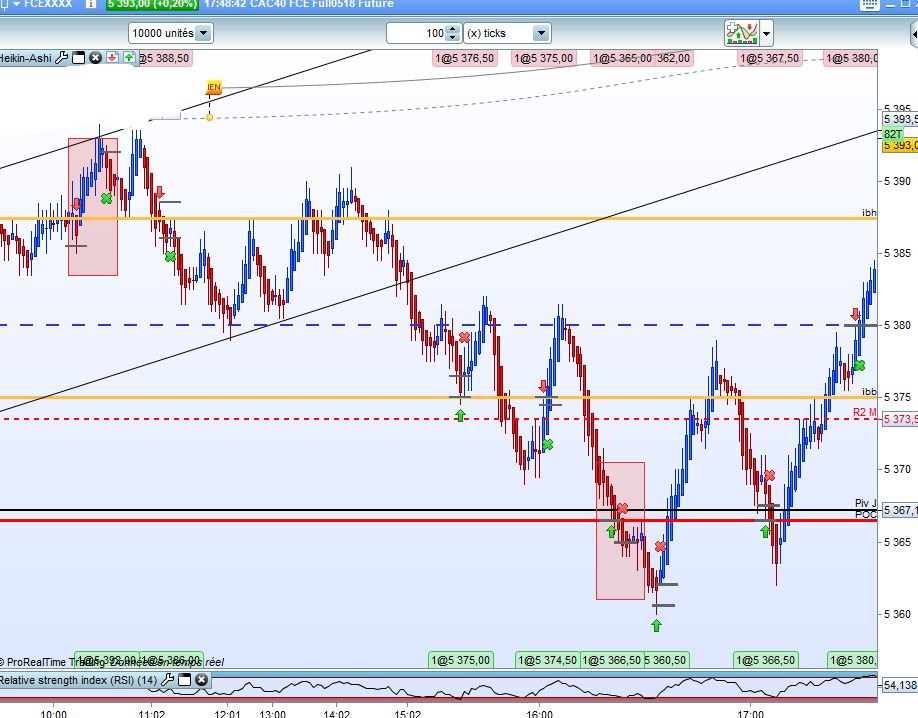Viewport: 918px width, 718px height.
Task: Select sell order label 1@5 376,50
Action: tap(465, 59)
